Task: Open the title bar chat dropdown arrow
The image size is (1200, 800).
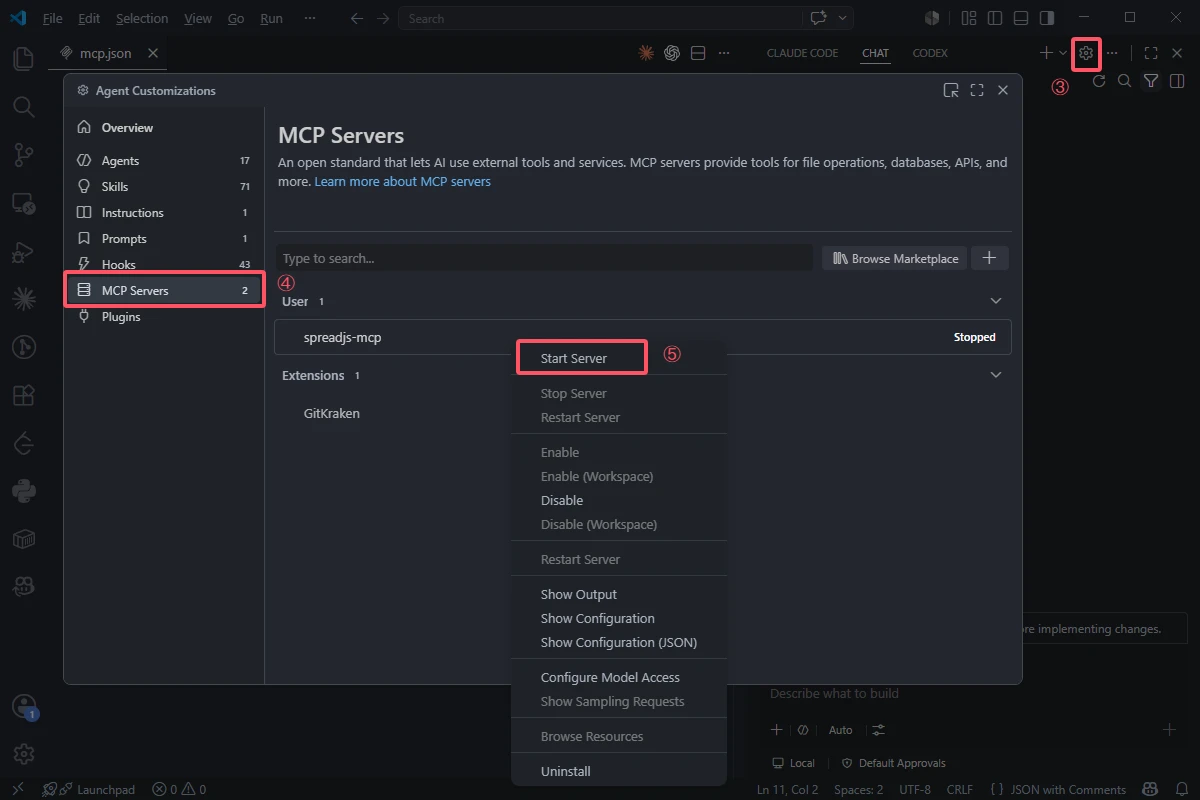Action: pyautogui.click(x=843, y=18)
